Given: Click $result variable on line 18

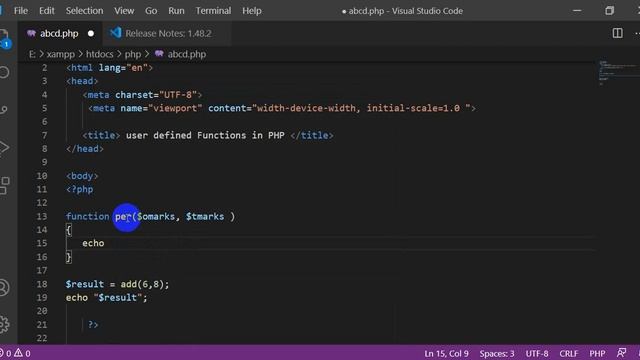Looking at the screenshot, I should pos(85,284).
